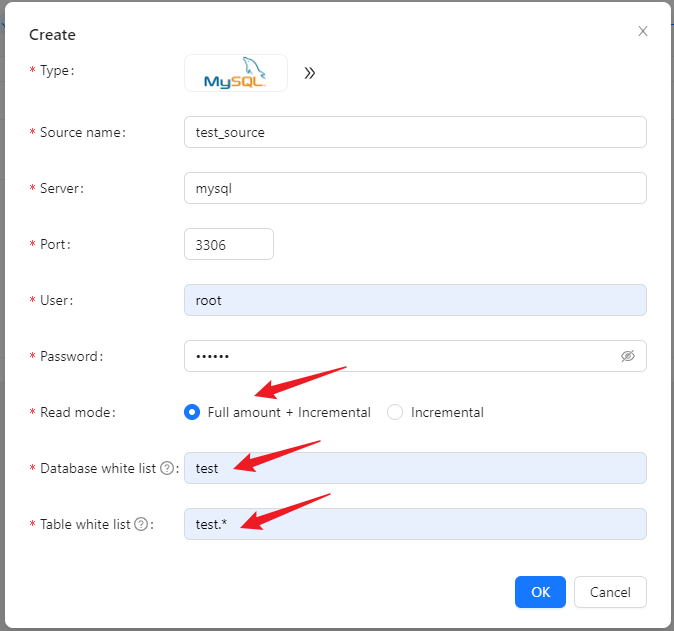
Task: Click the User field containing root
Action: [415, 300]
